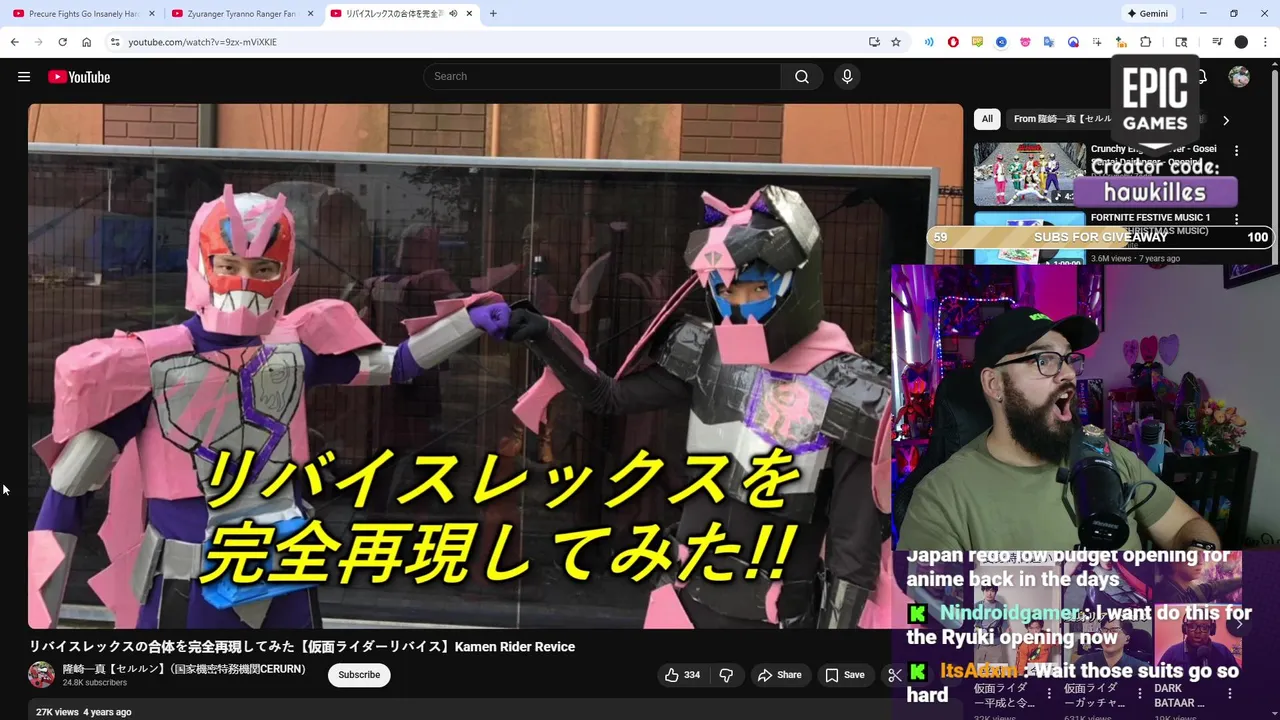This screenshot has height=720, width=1280.
Task: Save the video to a playlist
Action: pos(845,675)
